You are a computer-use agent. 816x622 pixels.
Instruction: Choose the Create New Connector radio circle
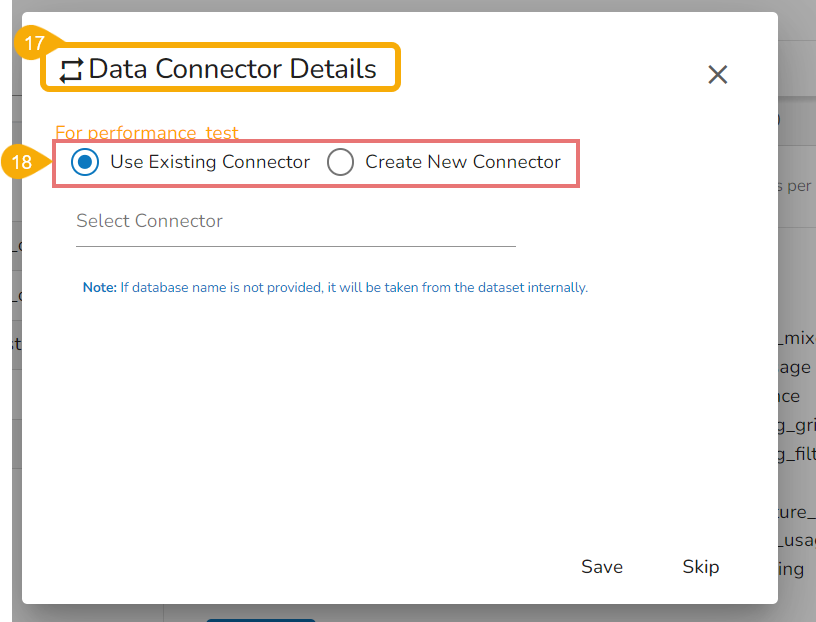click(x=341, y=162)
